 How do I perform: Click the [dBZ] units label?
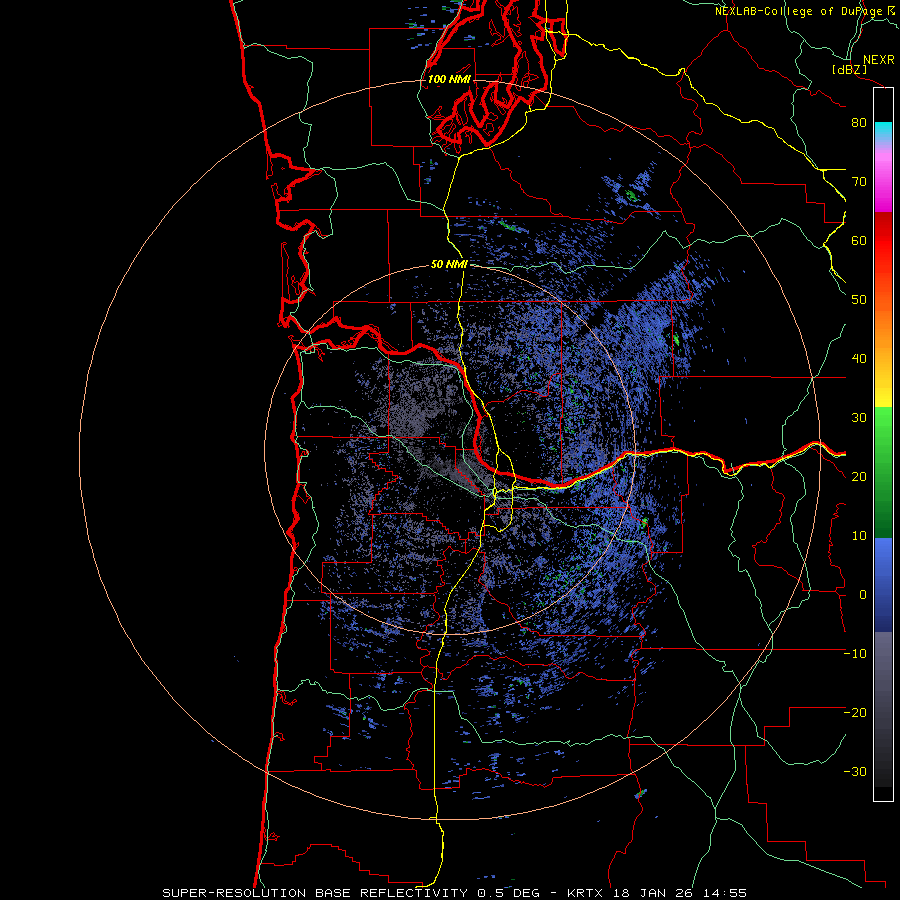pyautogui.click(x=849, y=69)
